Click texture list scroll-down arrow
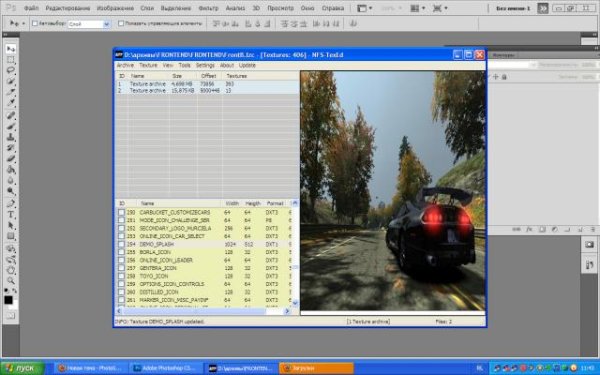600x375 pixels. 295,303
